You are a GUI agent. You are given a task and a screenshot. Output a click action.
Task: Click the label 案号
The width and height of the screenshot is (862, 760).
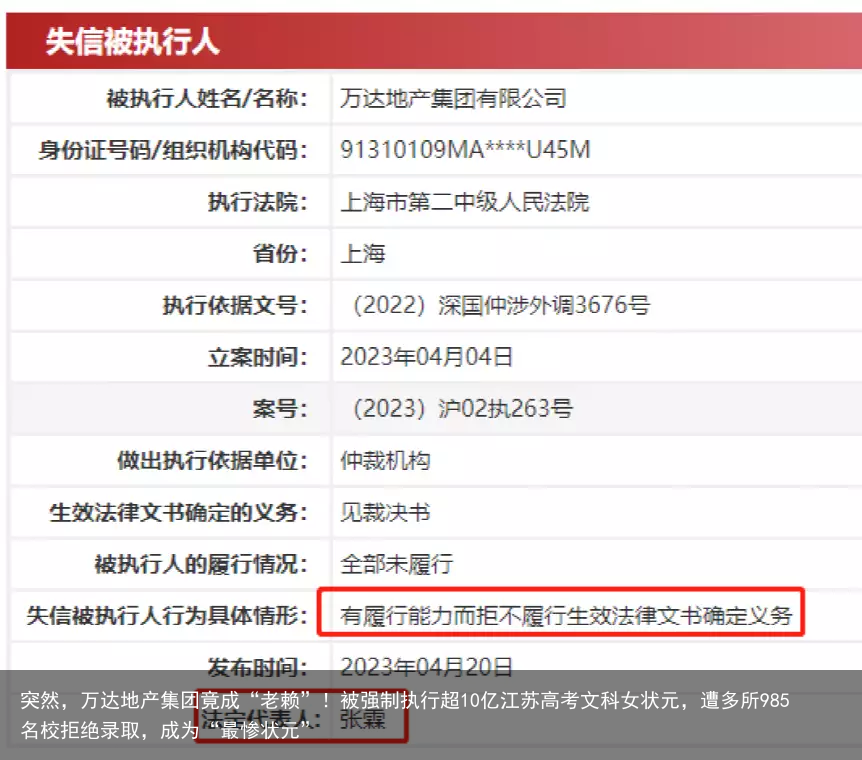click(280, 409)
